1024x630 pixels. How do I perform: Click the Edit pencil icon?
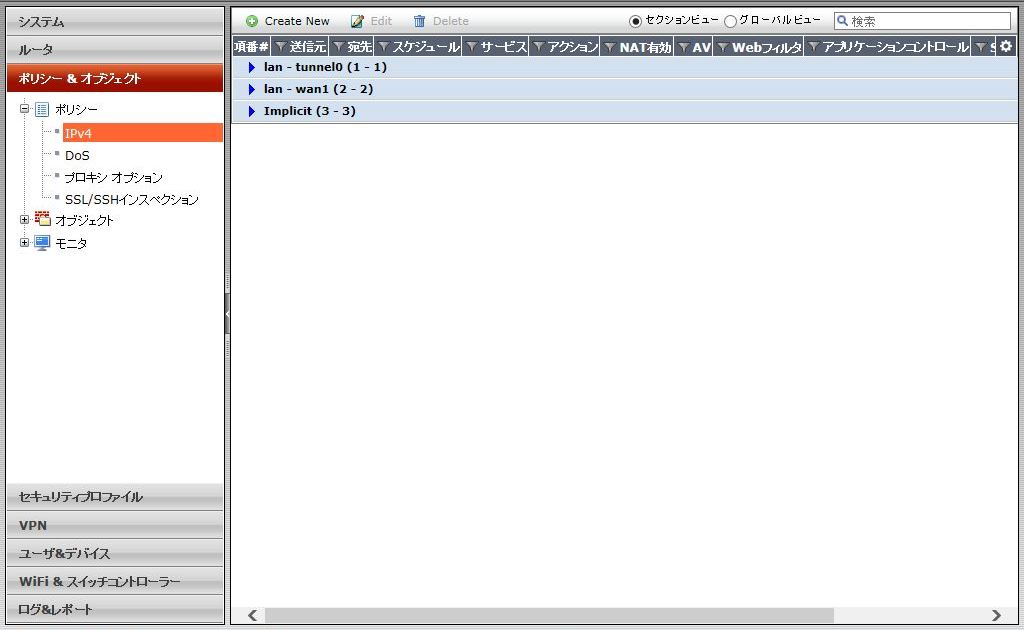pyautogui.click(x=357, y=22)
